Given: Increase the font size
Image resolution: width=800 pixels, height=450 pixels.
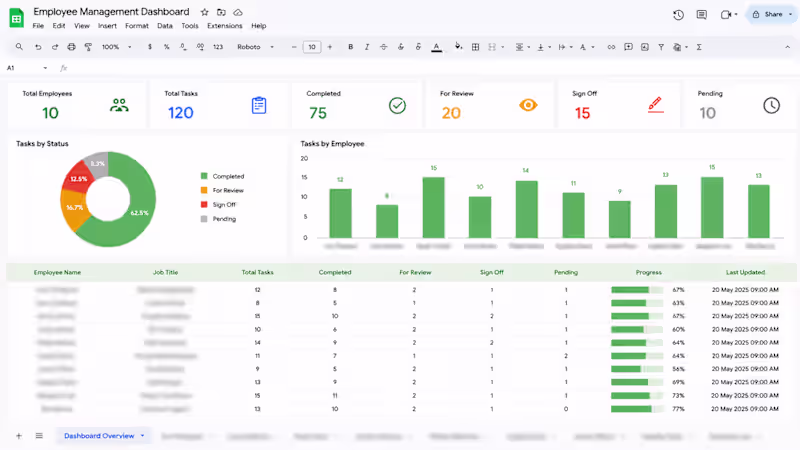Looking at the screenshot, I should (330, 47).
